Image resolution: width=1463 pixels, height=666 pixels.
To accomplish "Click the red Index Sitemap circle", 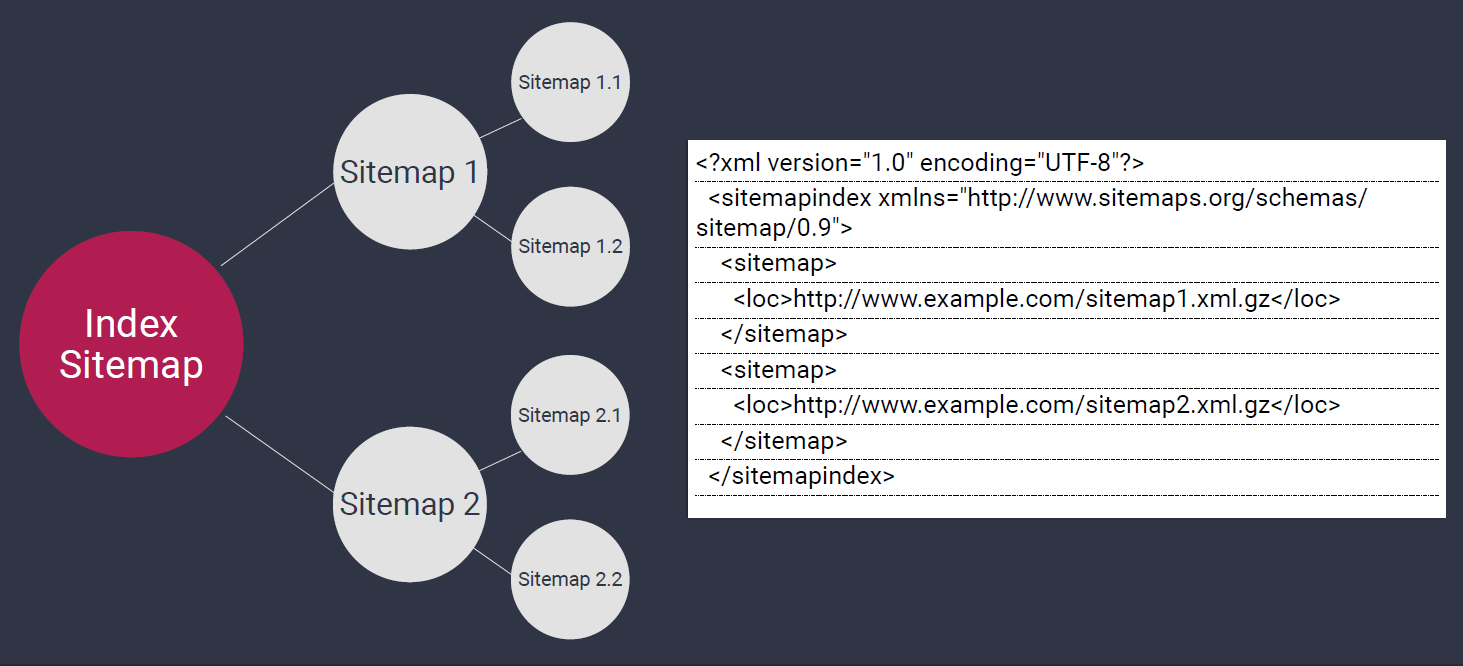I will click(131, 344).
